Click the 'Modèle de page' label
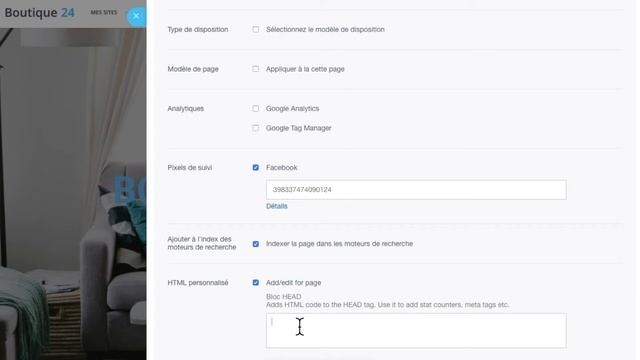Screen dimensions: 640x360 193,69
